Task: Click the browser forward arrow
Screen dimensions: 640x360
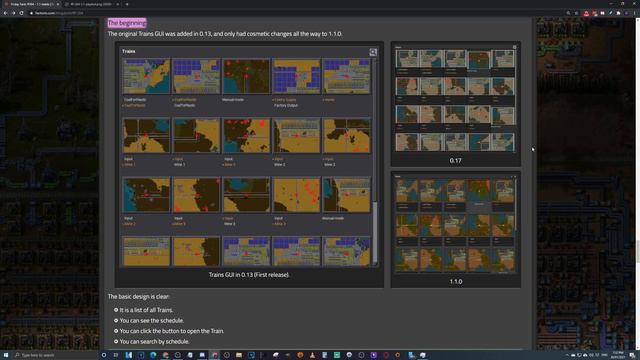Action: 13,13
